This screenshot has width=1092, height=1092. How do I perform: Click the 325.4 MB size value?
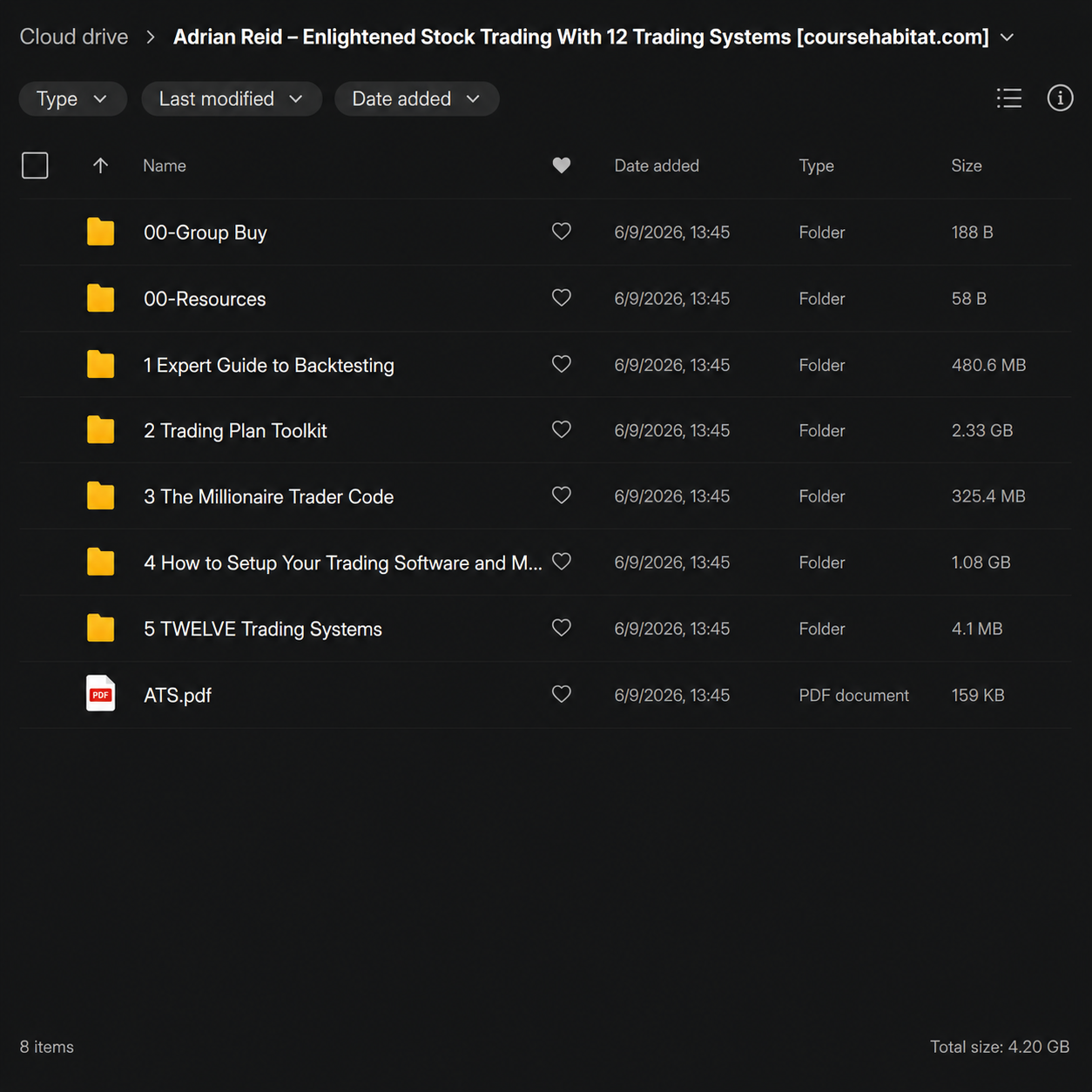point(988,496)
